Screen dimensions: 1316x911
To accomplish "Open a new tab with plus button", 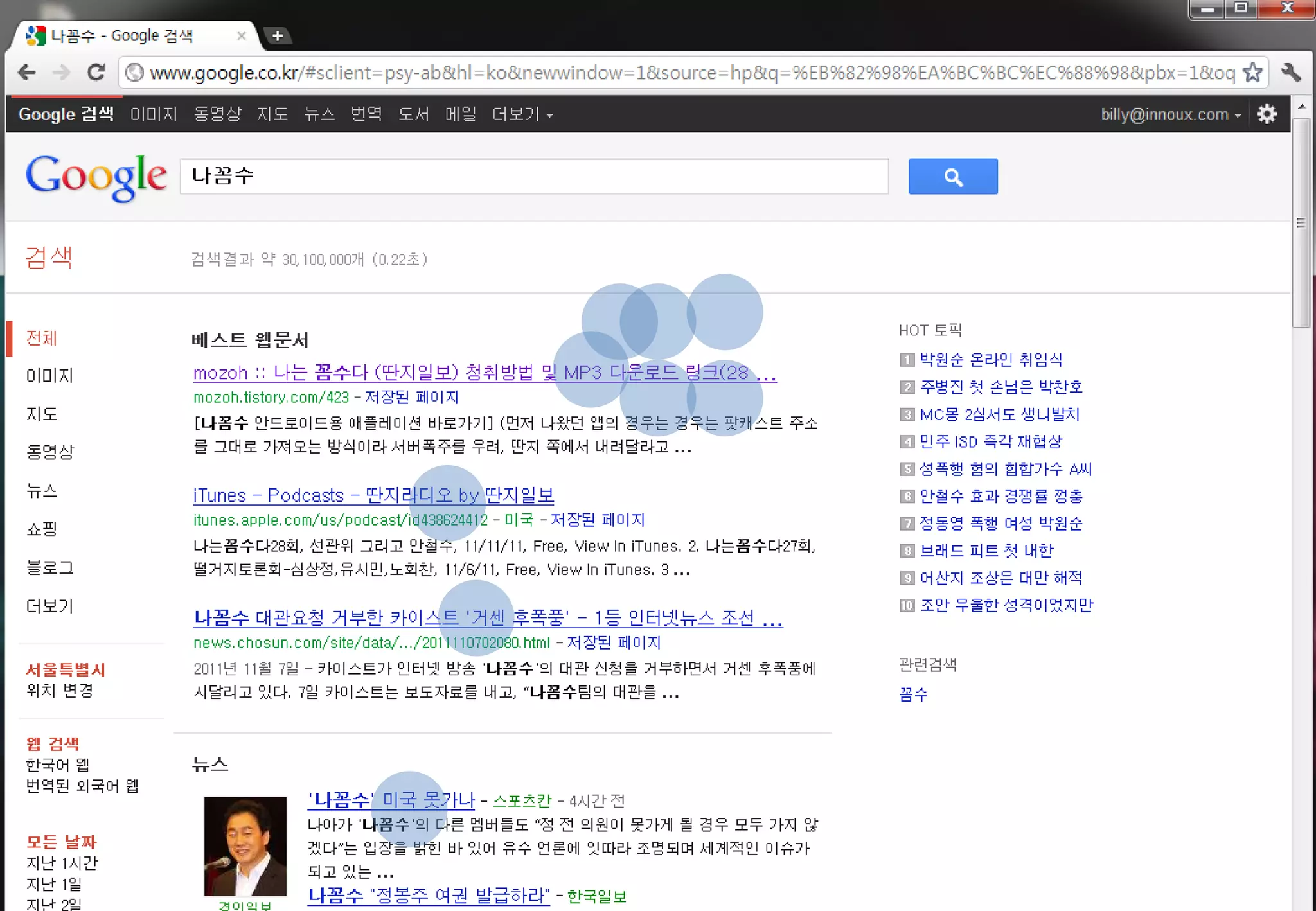I will [x=278, y=36].
